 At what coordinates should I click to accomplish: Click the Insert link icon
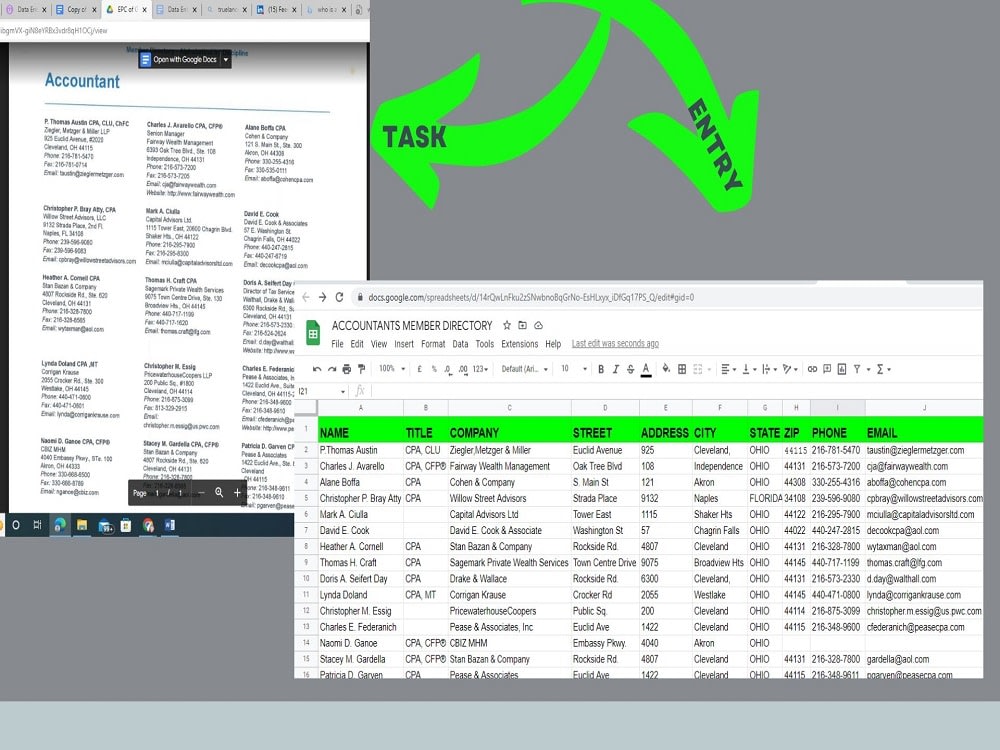812,369
